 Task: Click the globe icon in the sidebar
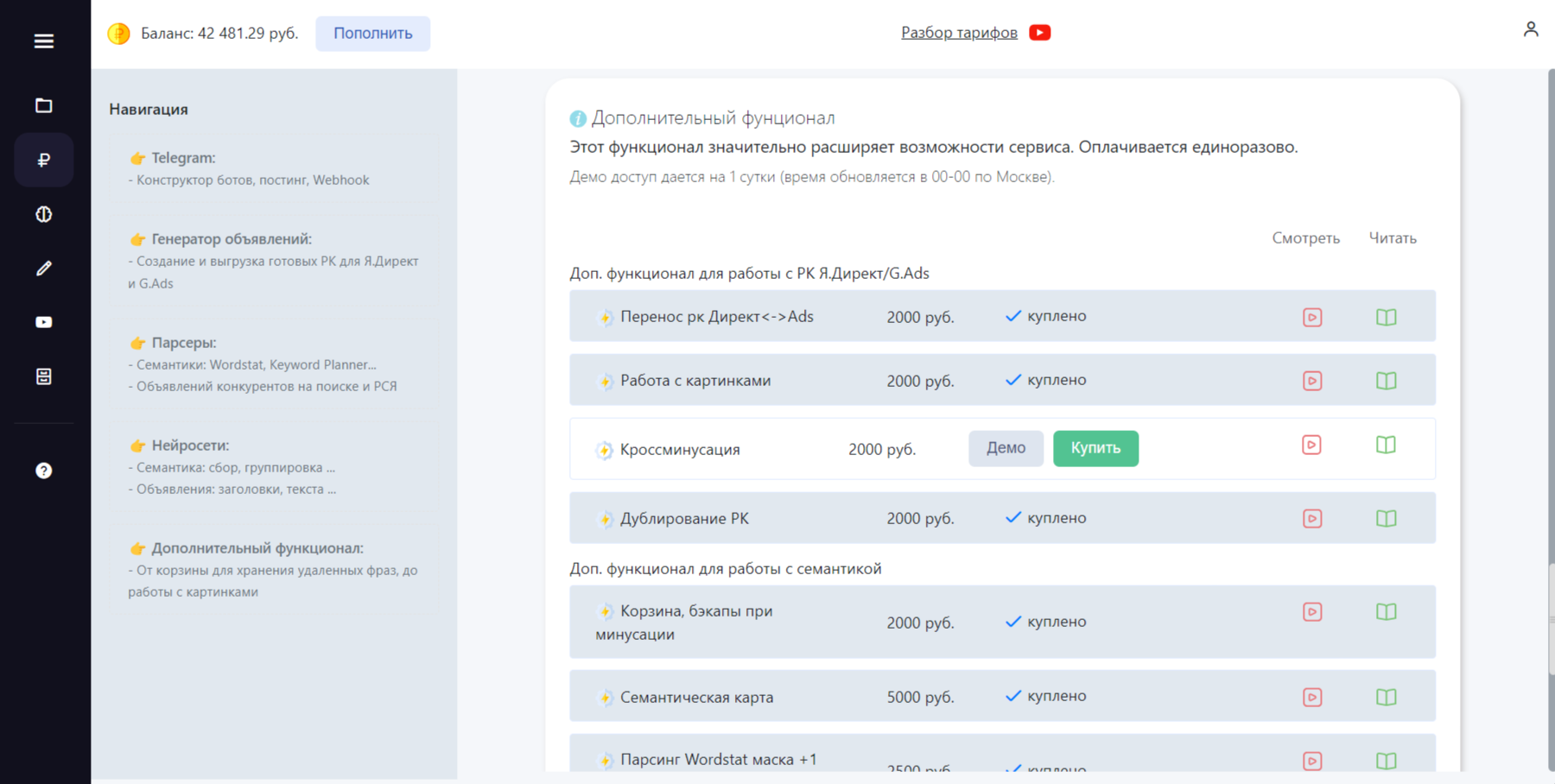click(44, 214)
